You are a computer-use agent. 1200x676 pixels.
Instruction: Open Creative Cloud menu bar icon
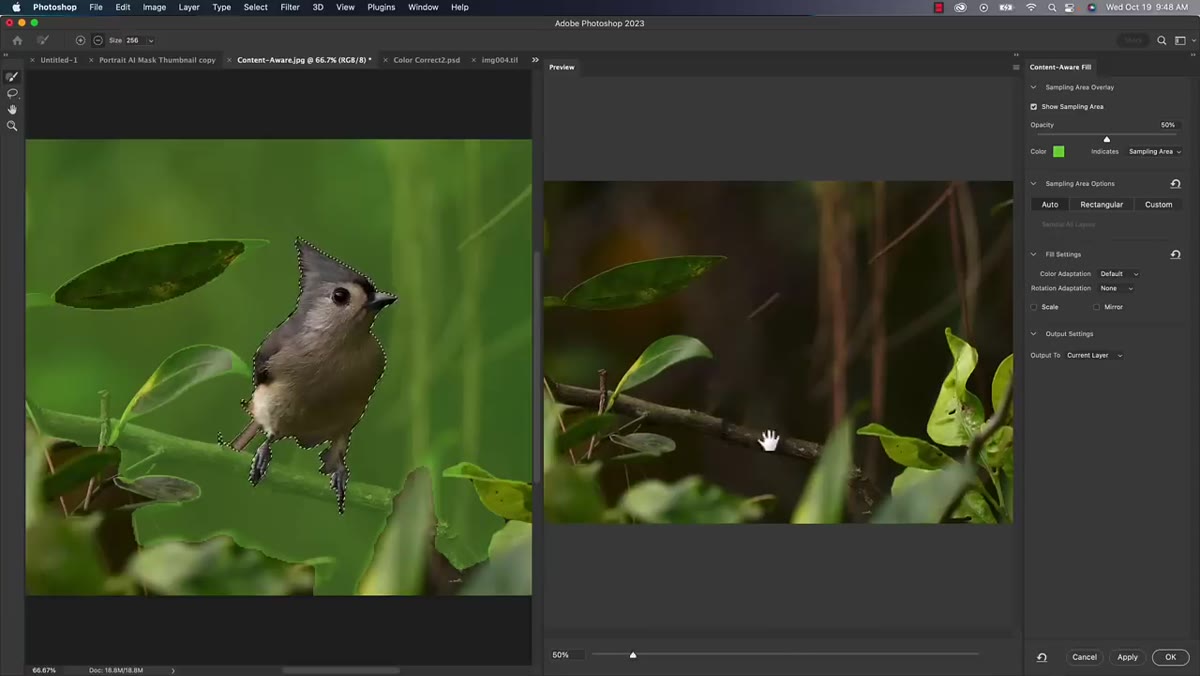(x=960, y=7)
